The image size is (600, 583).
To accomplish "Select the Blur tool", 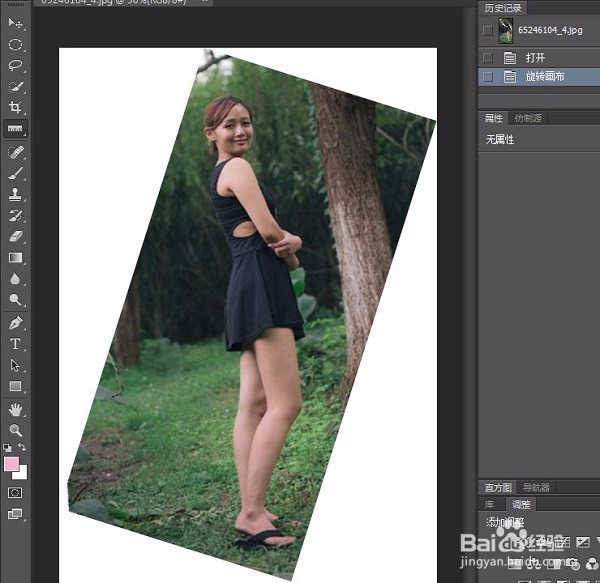I will point(15,278).
